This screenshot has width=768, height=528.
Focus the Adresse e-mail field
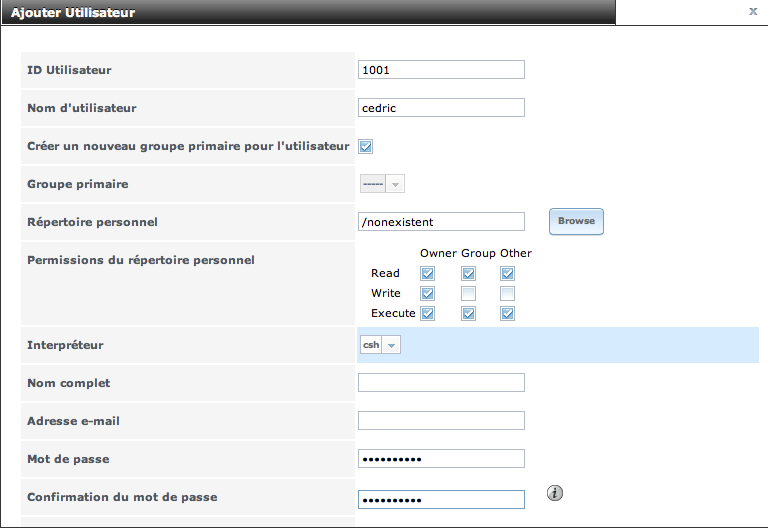[441, 421]
